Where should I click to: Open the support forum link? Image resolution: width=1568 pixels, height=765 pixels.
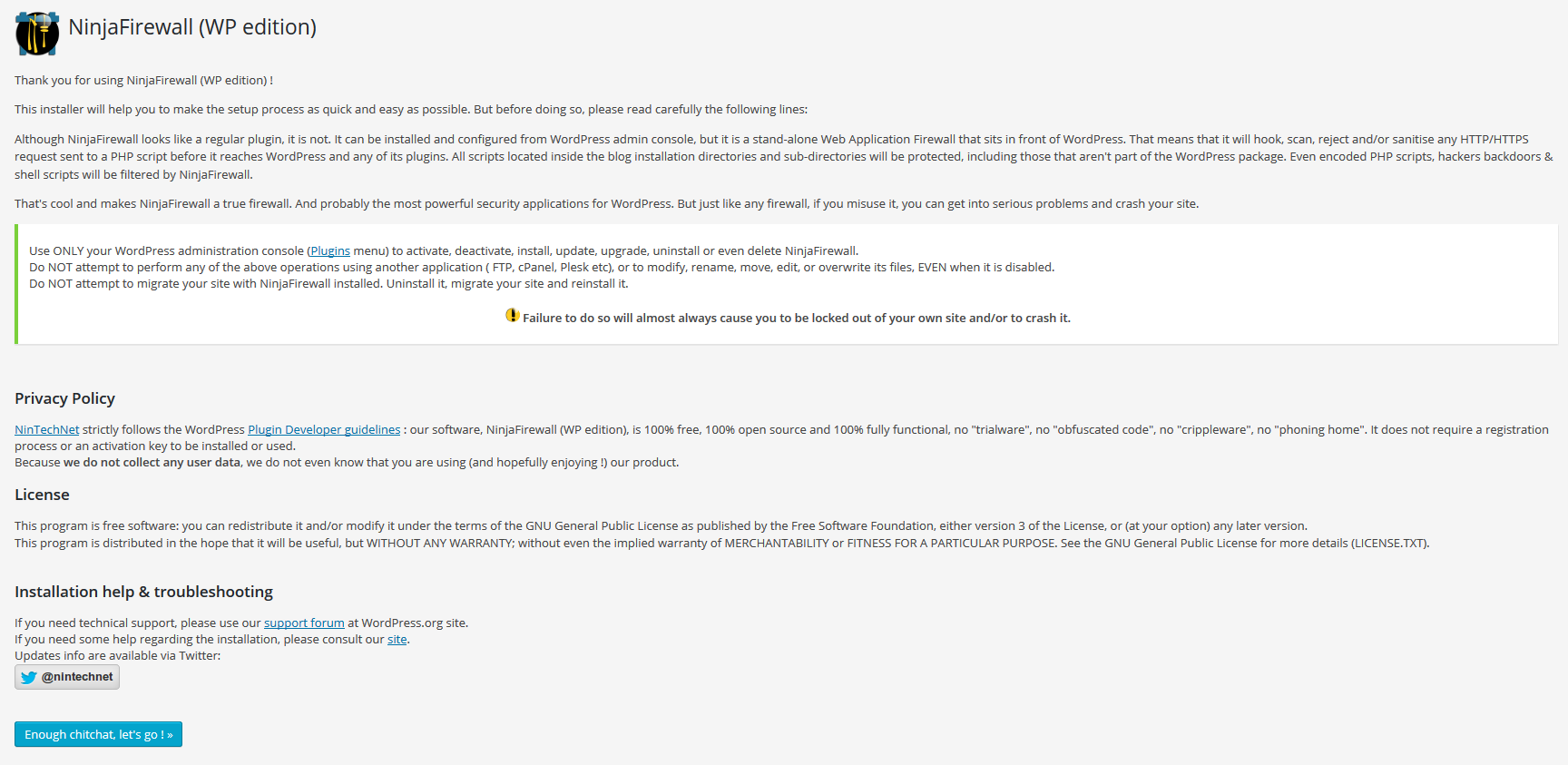coord(304,623)
